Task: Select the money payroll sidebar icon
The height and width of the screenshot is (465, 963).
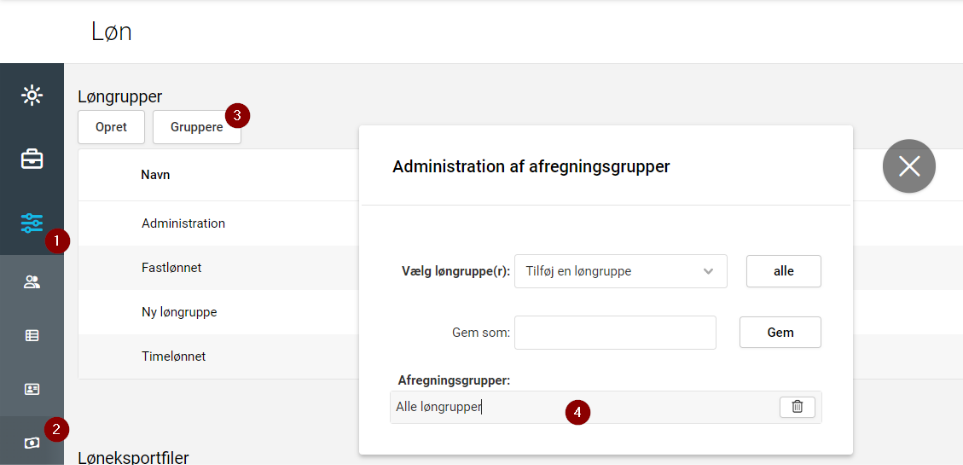Action: (32, 443)
